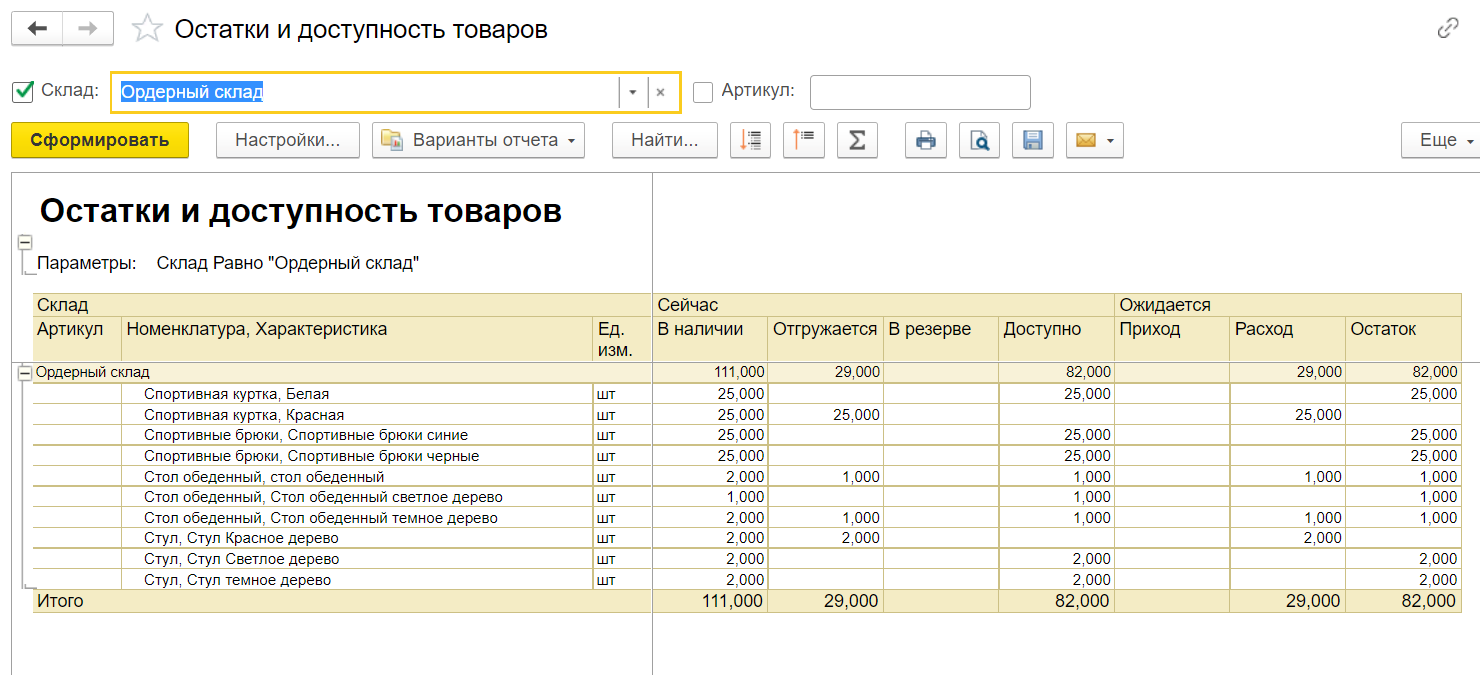Click the forward navigation arrow
Viewport: 1480px width, 675px height.
(x=88, y=29)
